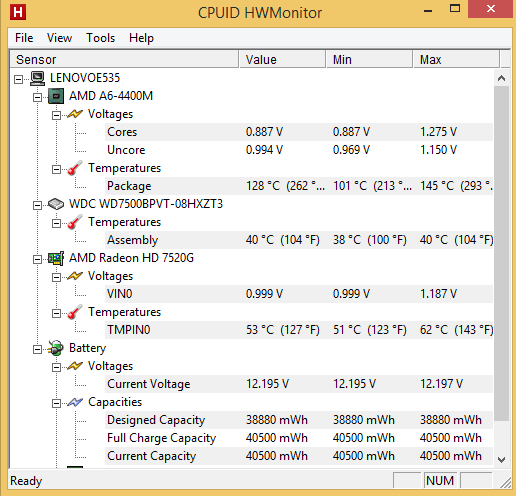This screenshot has height=496, width=516.
Task: Open the Tools menu
Action: pyautogui.click(x=100, y=38)
